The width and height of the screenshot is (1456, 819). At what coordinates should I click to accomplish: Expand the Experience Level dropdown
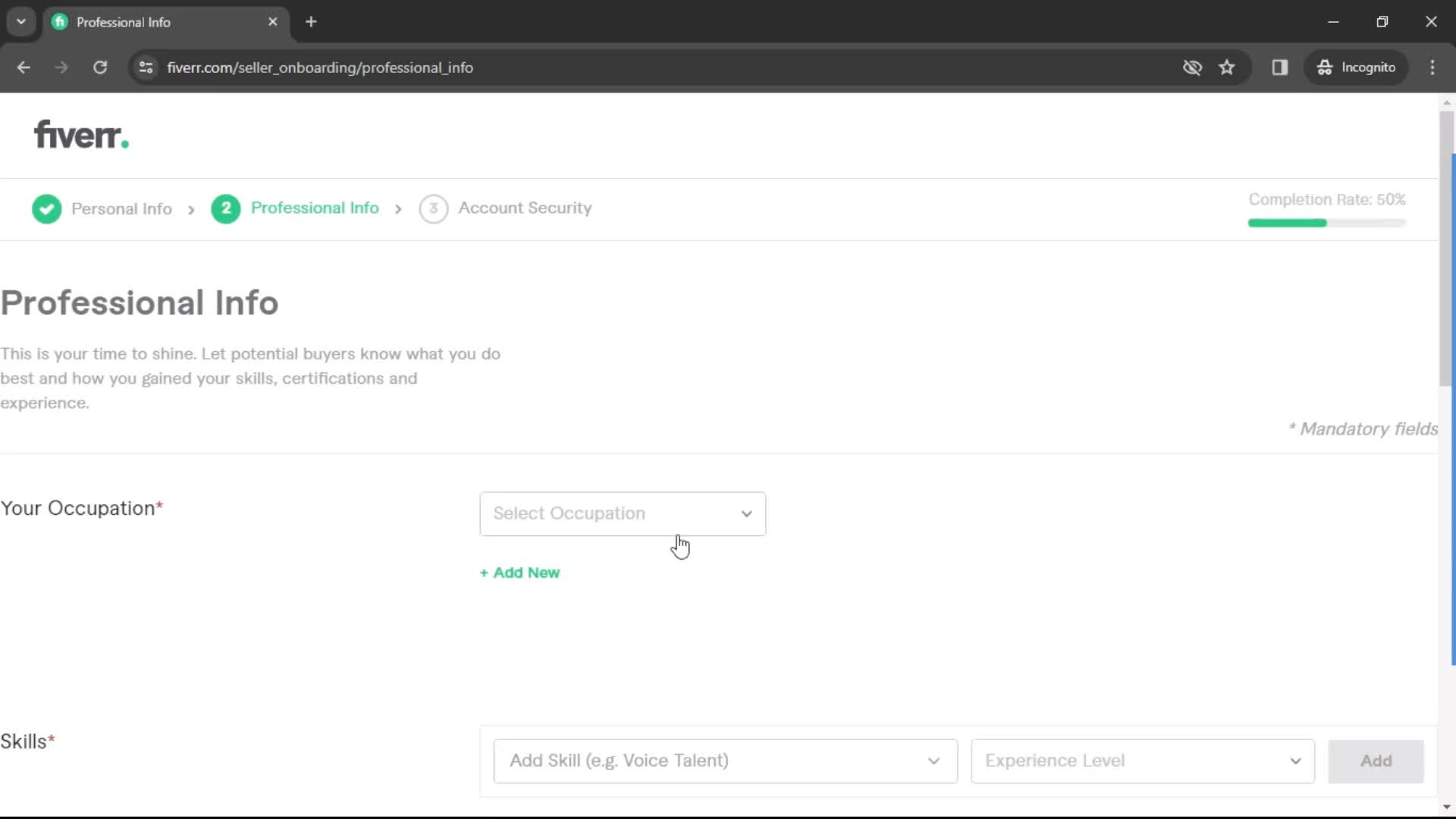point(1142,760)
